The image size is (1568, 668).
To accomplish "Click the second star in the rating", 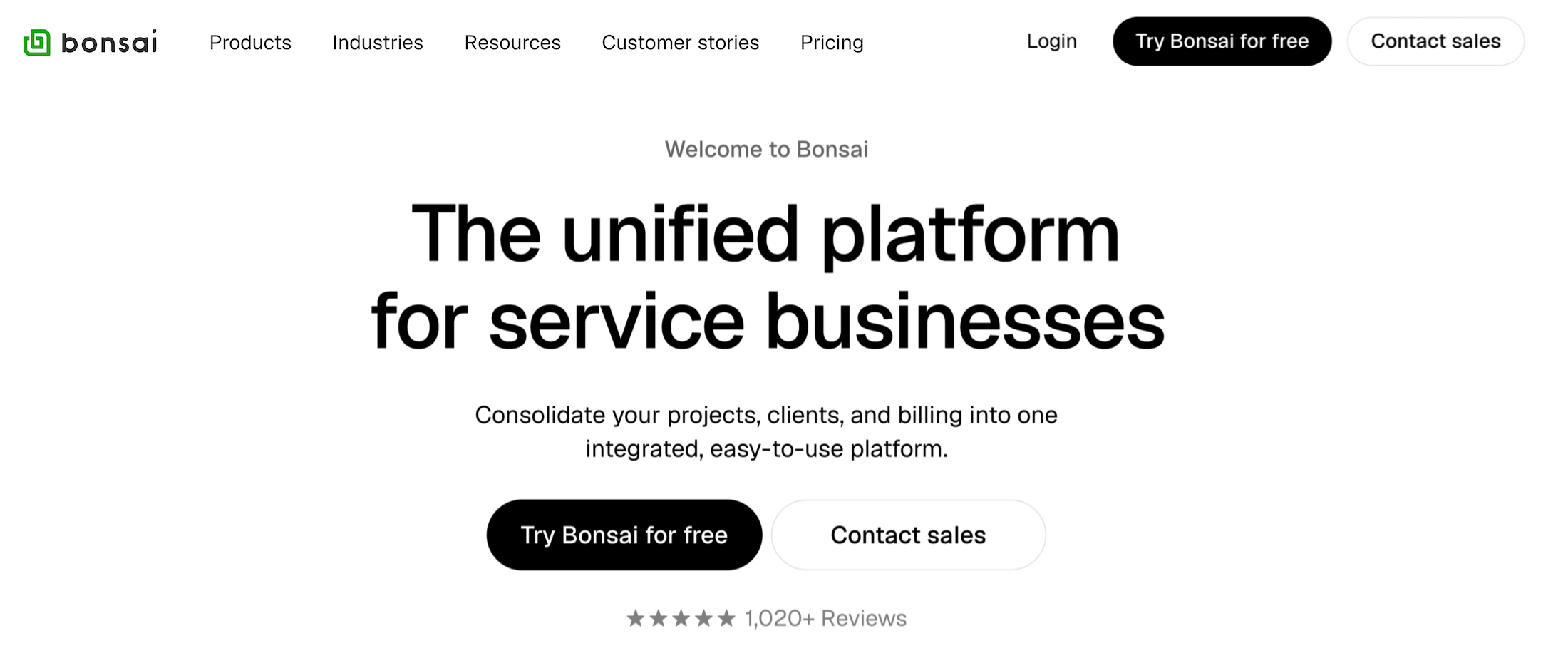I will tap(658, 618).
